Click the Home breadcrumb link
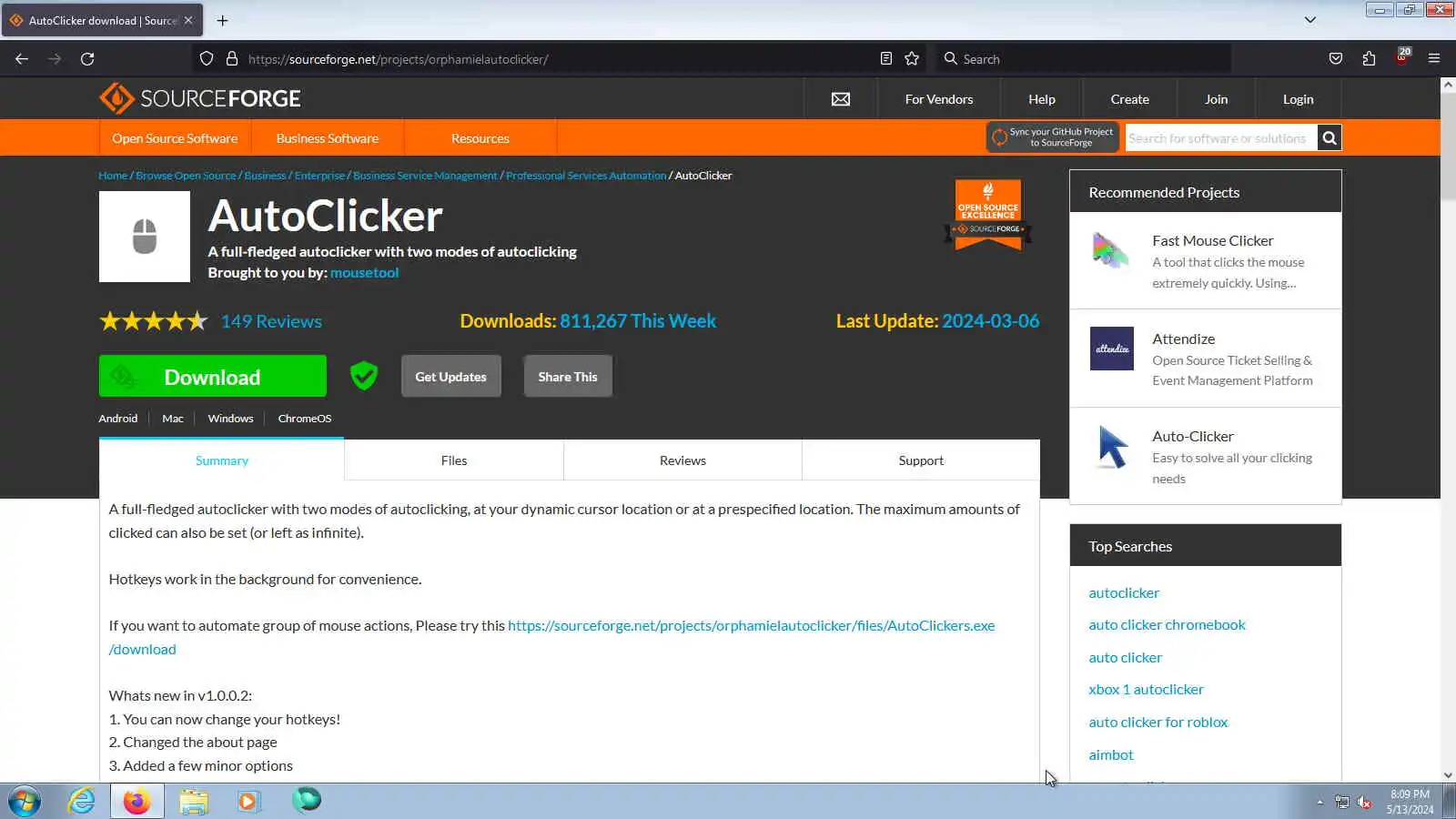The image size is (1456, 819). pyautogui.click(x=113, y=176)
